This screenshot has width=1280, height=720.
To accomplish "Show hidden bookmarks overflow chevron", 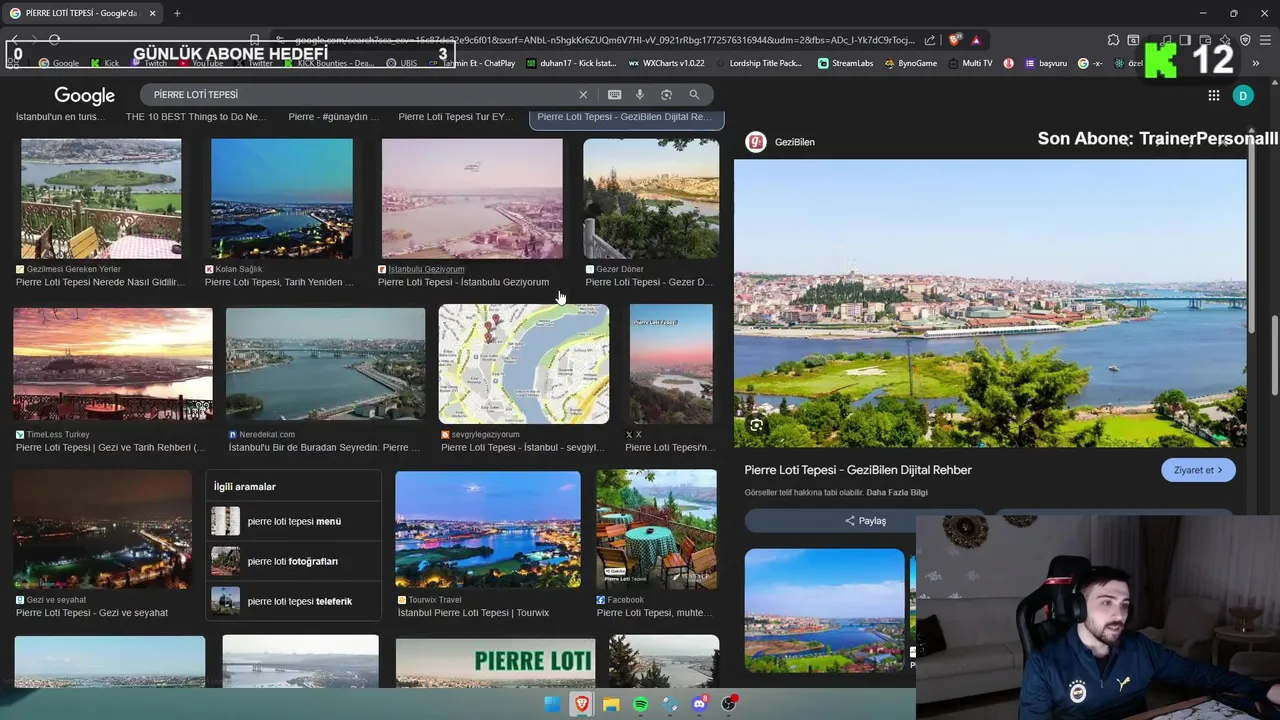I will click(x=1256, y=63).
